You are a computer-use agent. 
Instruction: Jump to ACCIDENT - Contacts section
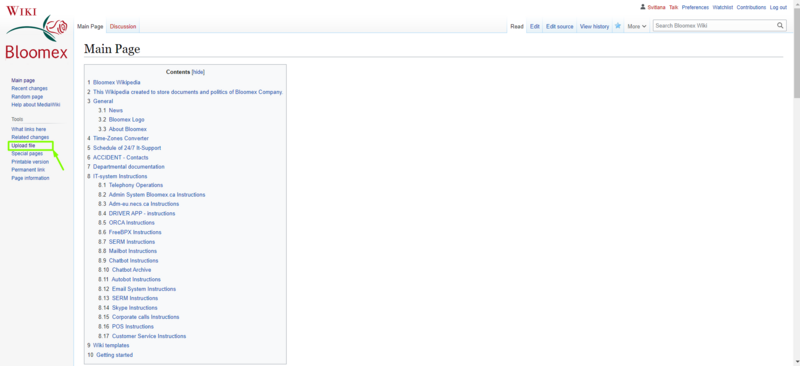120,157
